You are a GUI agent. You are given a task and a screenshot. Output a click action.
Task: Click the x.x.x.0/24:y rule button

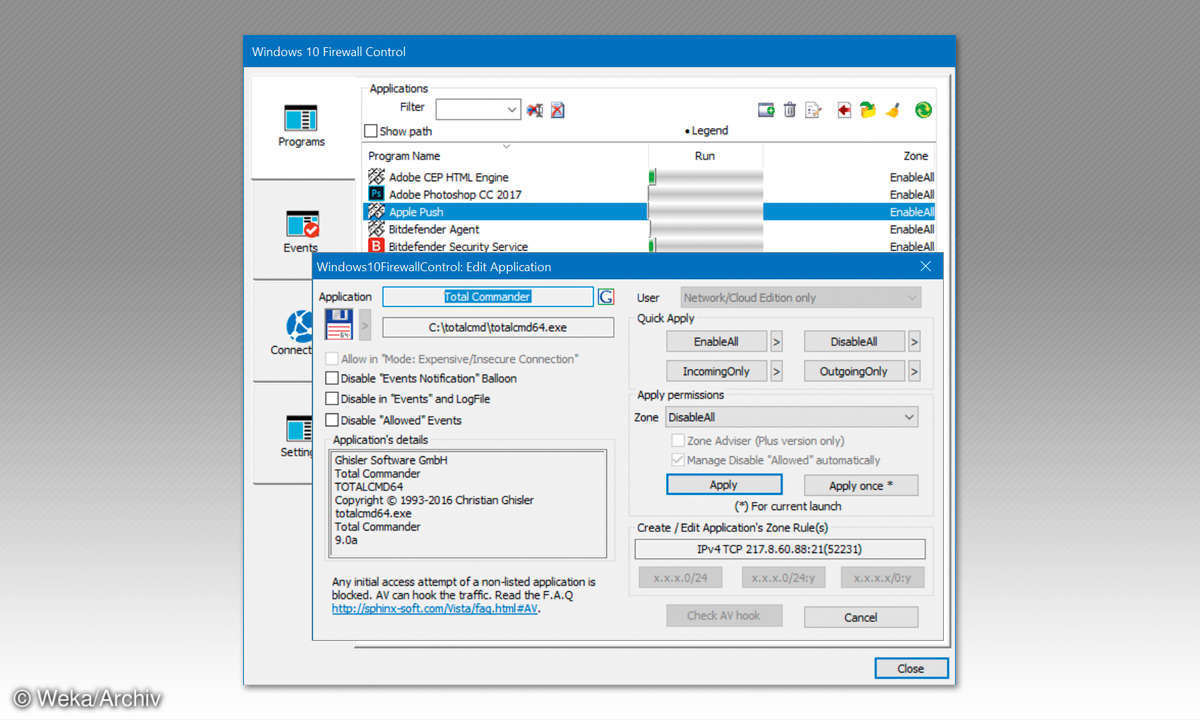pos(783,577)
